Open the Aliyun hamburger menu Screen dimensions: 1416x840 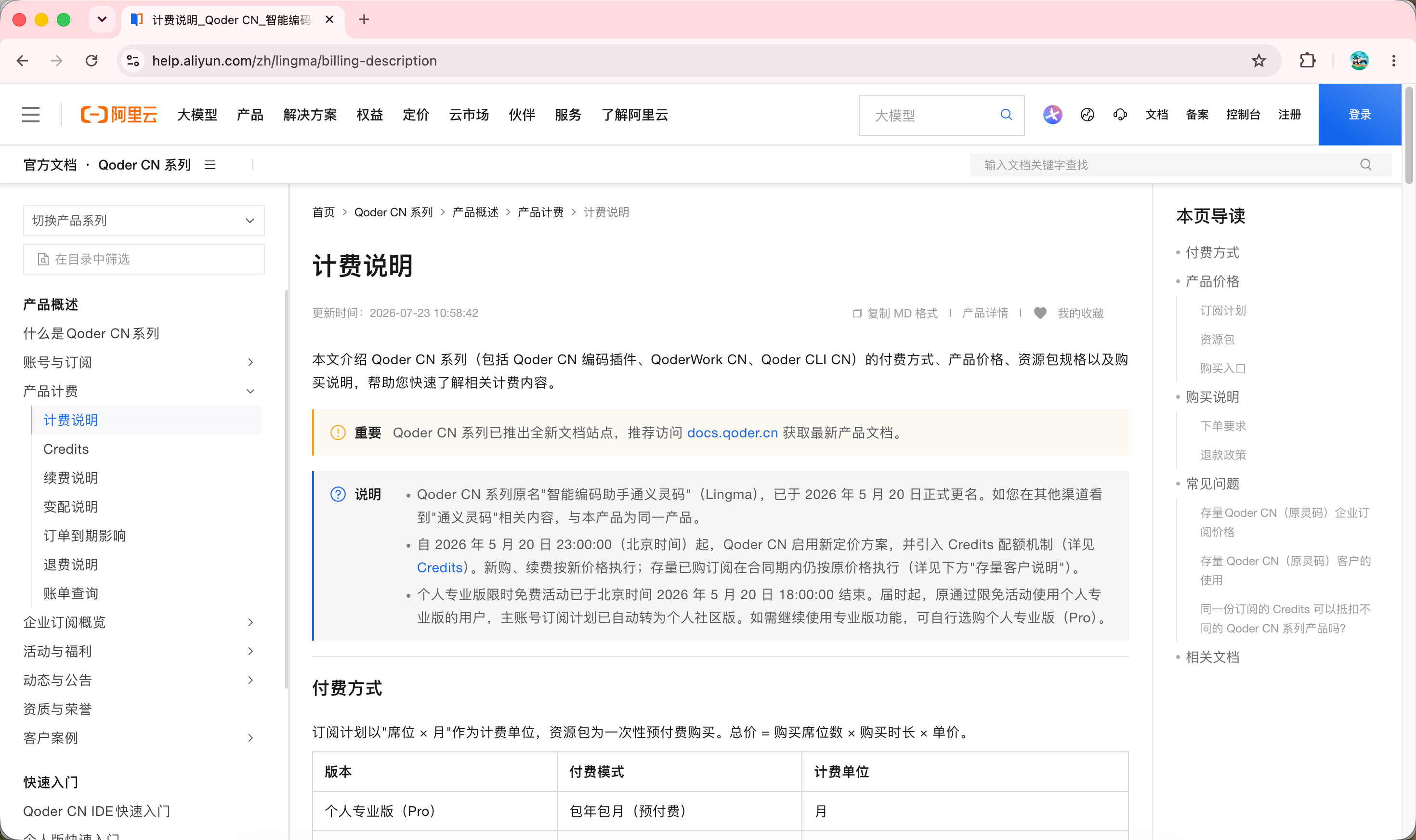point(31,115)
